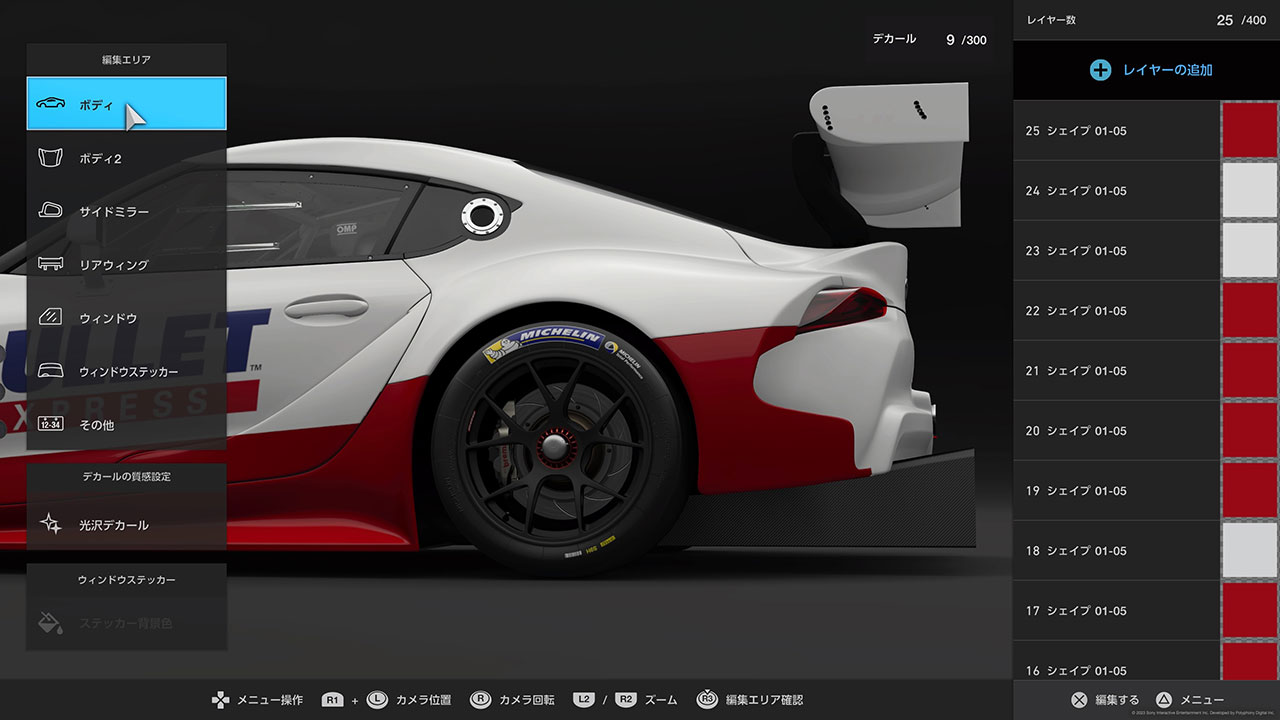Select layer 19 シェイプ 01-05

(1146, 490)
